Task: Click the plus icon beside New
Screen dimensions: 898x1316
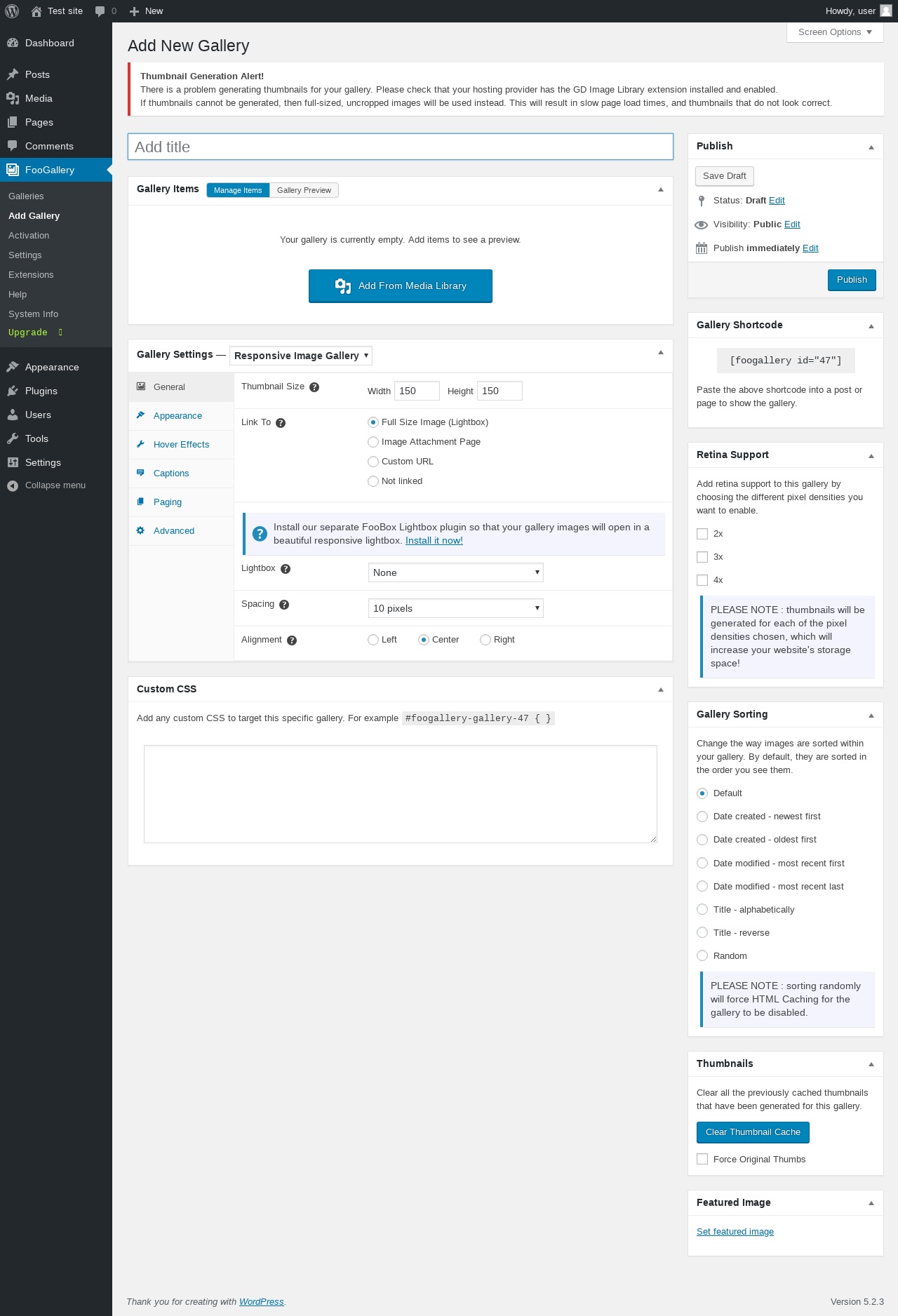Action: (x=135, y=11)
